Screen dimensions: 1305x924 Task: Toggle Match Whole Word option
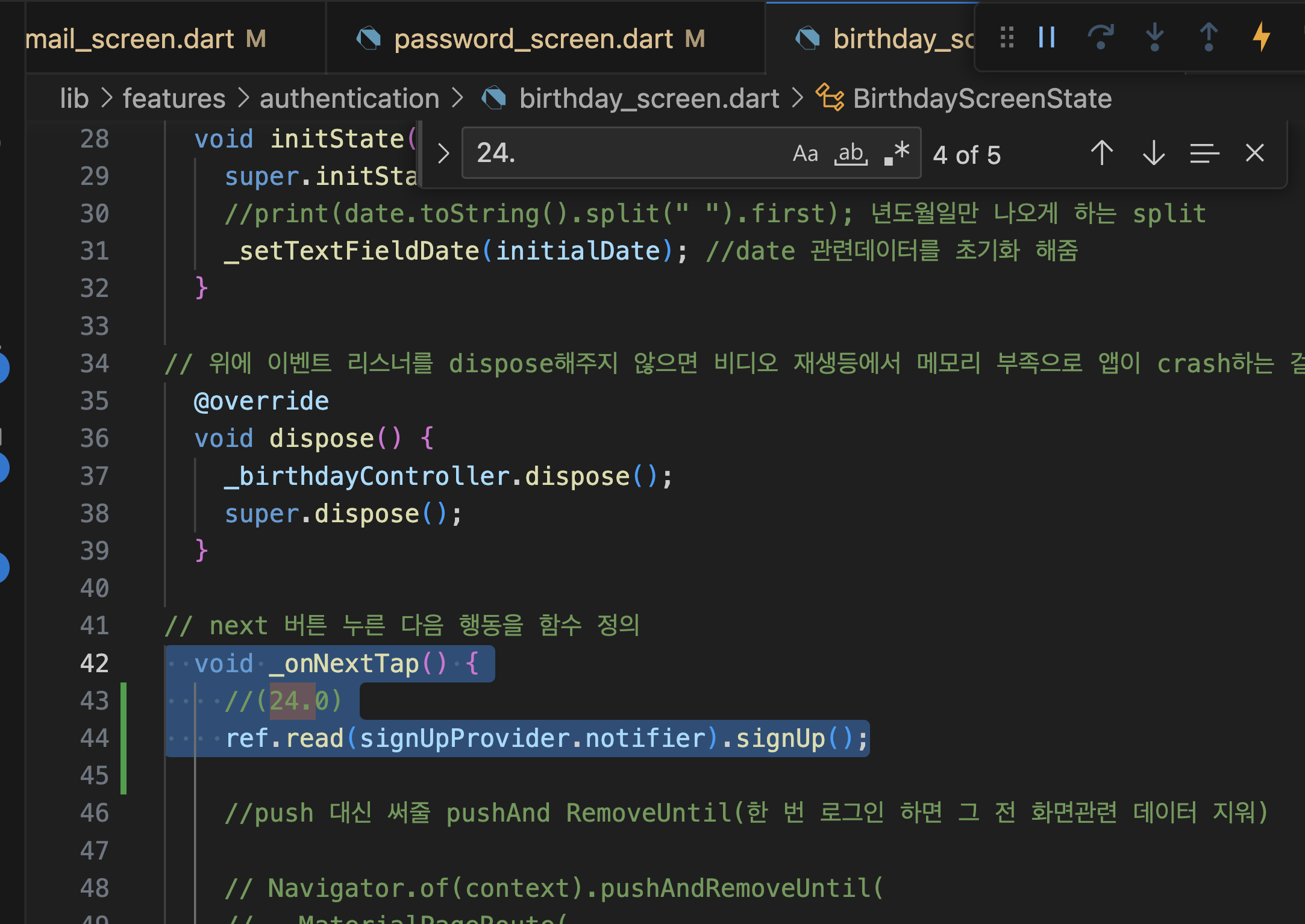tap(851, 154)
